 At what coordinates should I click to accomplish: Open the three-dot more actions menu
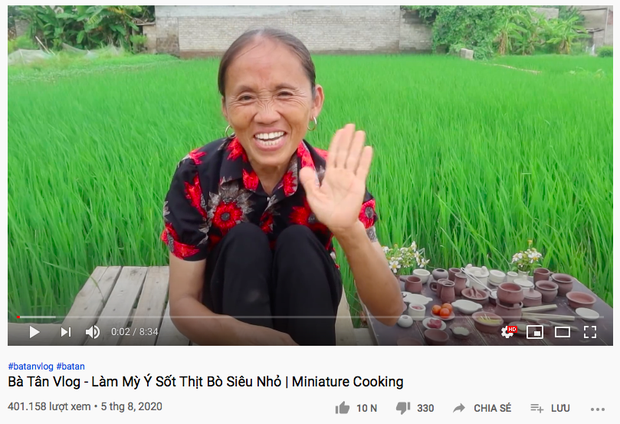597,409
